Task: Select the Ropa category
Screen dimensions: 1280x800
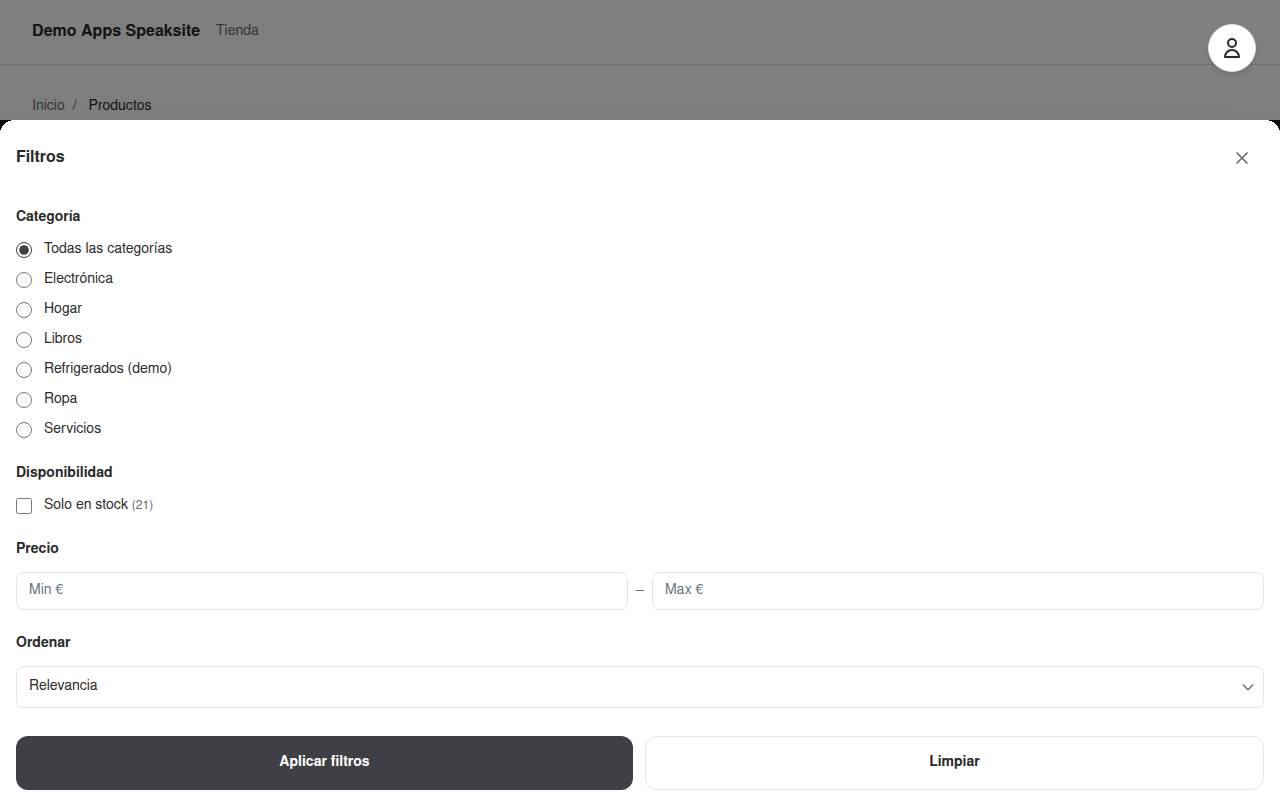Action: [24, 399]
